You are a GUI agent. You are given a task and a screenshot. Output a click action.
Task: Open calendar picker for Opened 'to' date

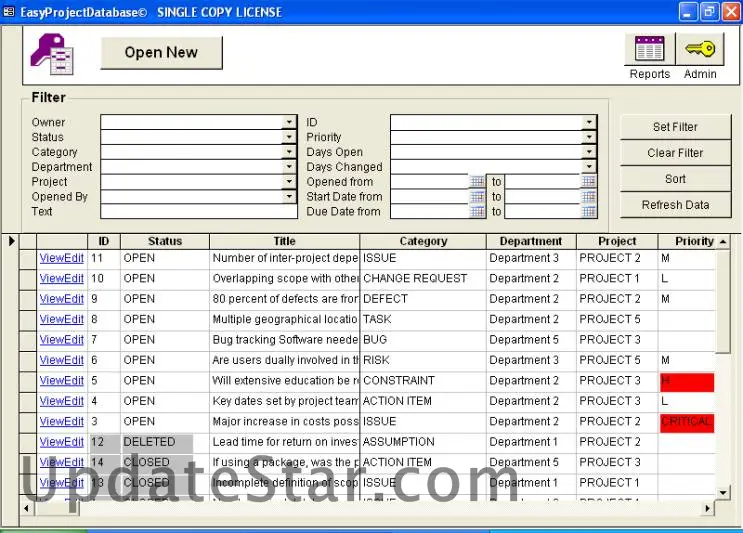(589, 182)
